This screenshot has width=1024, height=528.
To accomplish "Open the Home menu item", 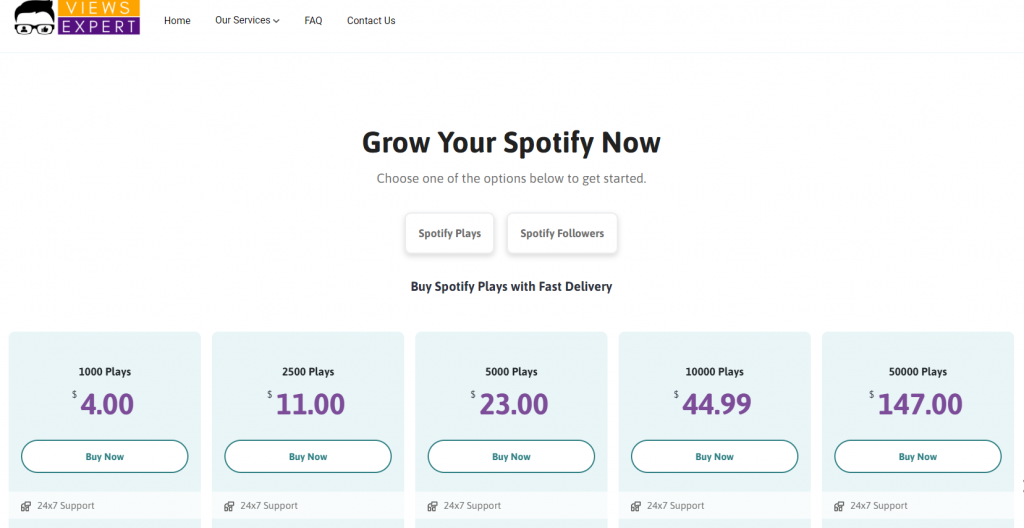I will click(x=177, y=21).
